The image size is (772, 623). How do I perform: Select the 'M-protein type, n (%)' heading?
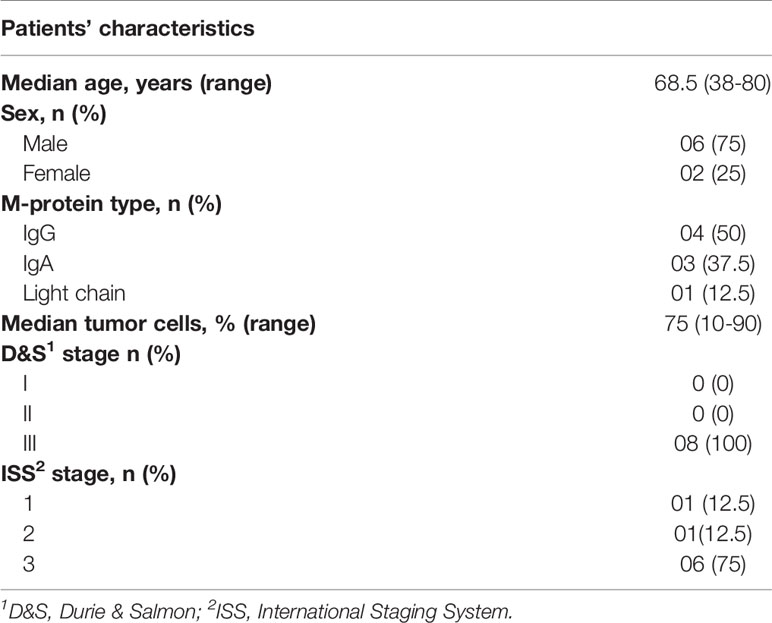click(111, 203)
